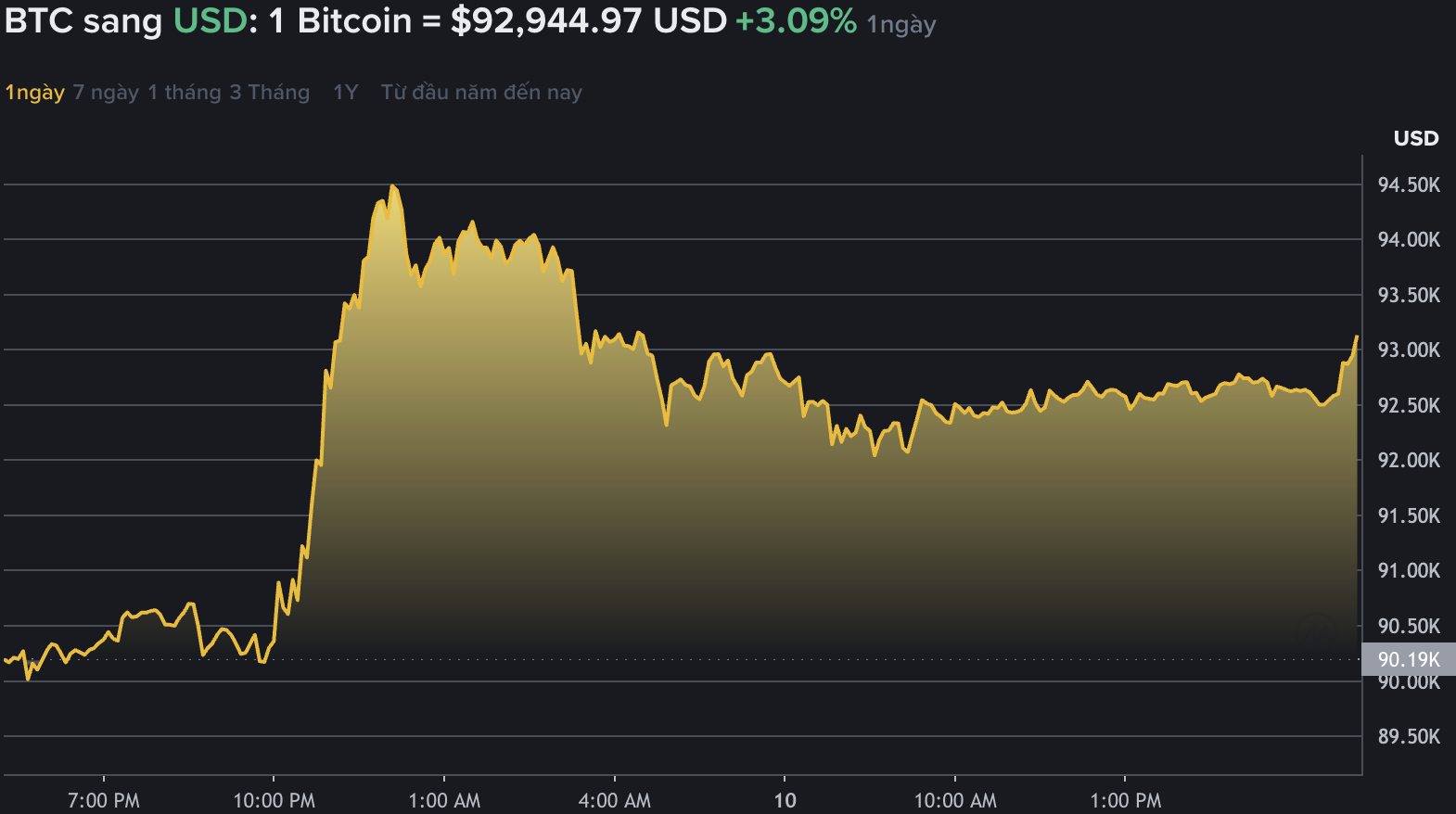Choose Từ đầu năm đến nay range
Screen dimensions: 1456x814
479,92
